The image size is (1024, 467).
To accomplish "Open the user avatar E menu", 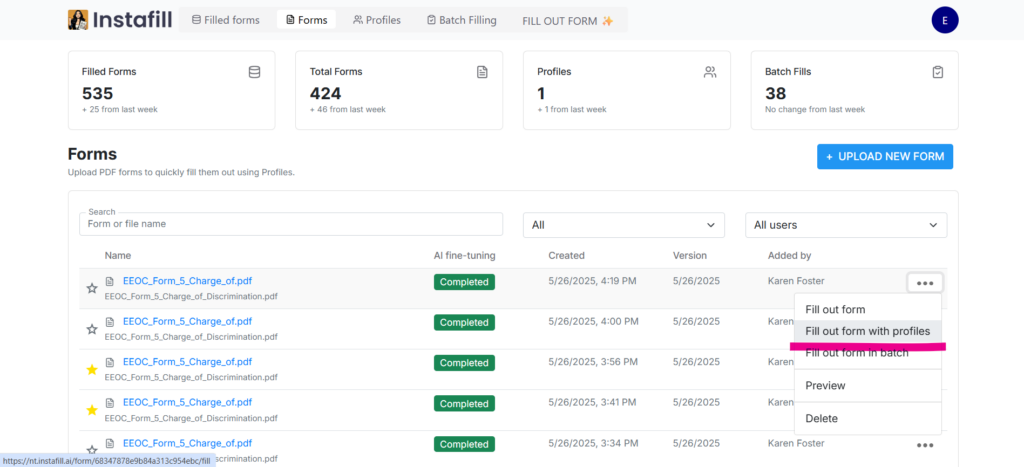I will [944, 20].
